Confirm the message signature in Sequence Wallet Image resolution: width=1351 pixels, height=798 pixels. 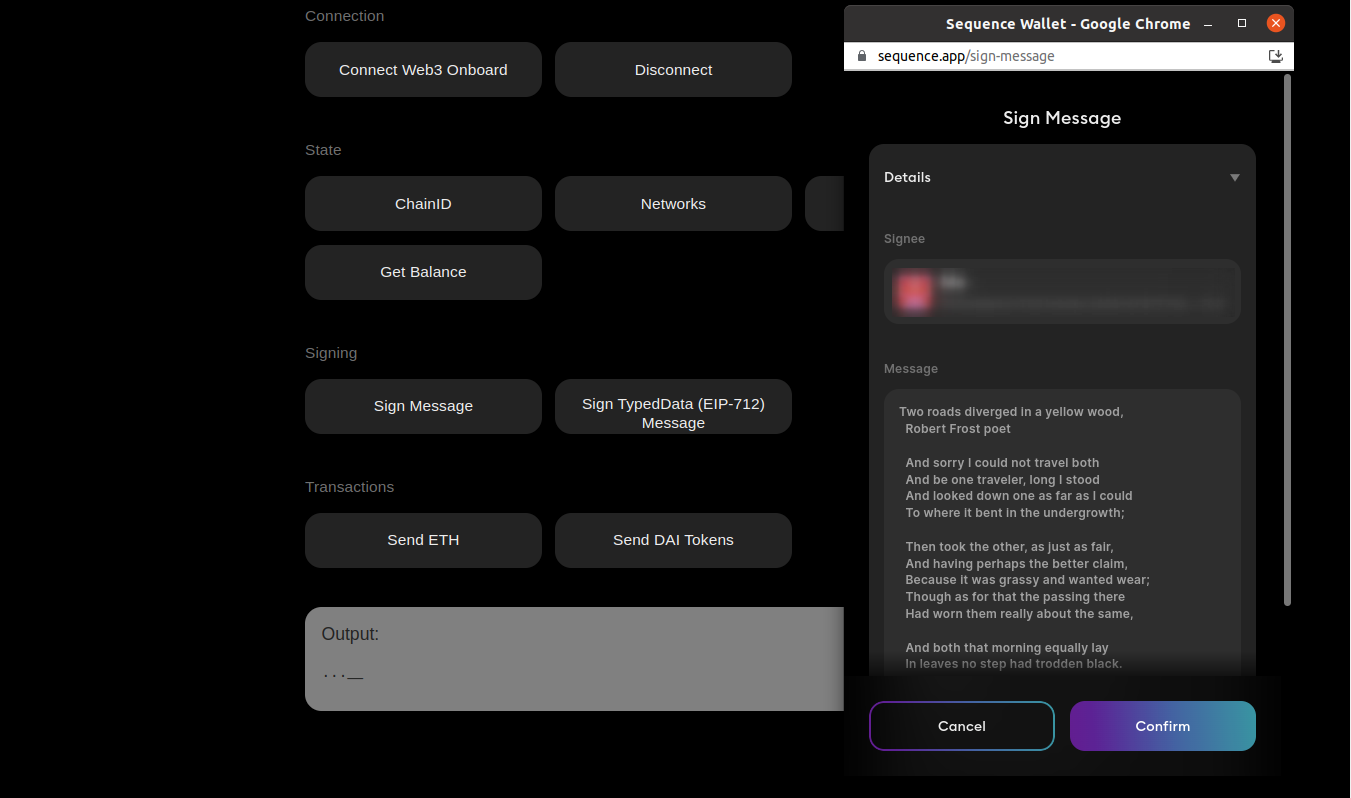click(x=1163, y=726)
